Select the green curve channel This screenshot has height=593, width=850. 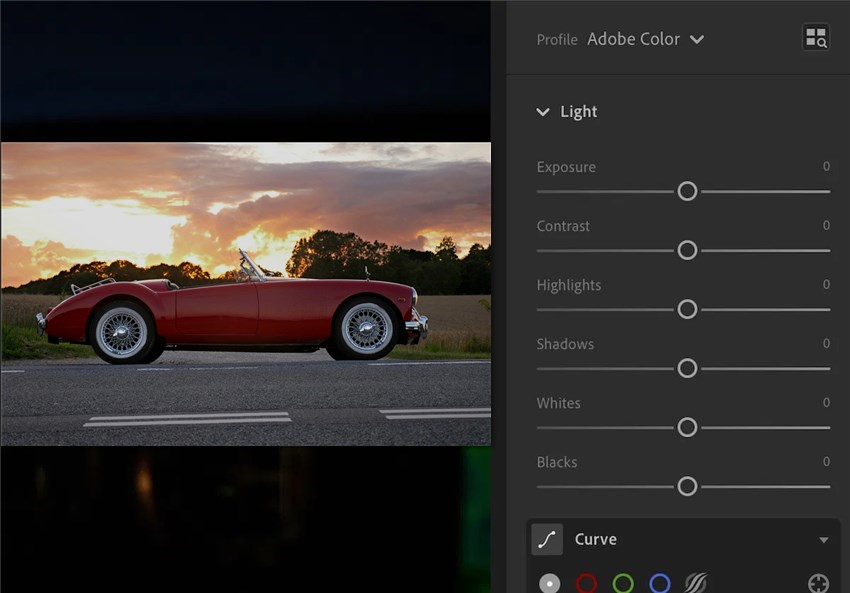coord(623,583)
